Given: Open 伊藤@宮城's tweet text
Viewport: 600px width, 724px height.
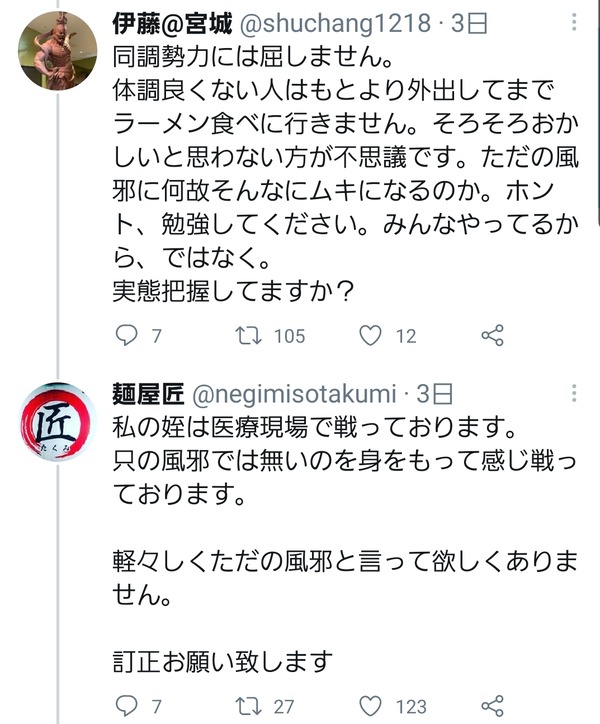Looking at the screenshot, I should tap(345, 174).
